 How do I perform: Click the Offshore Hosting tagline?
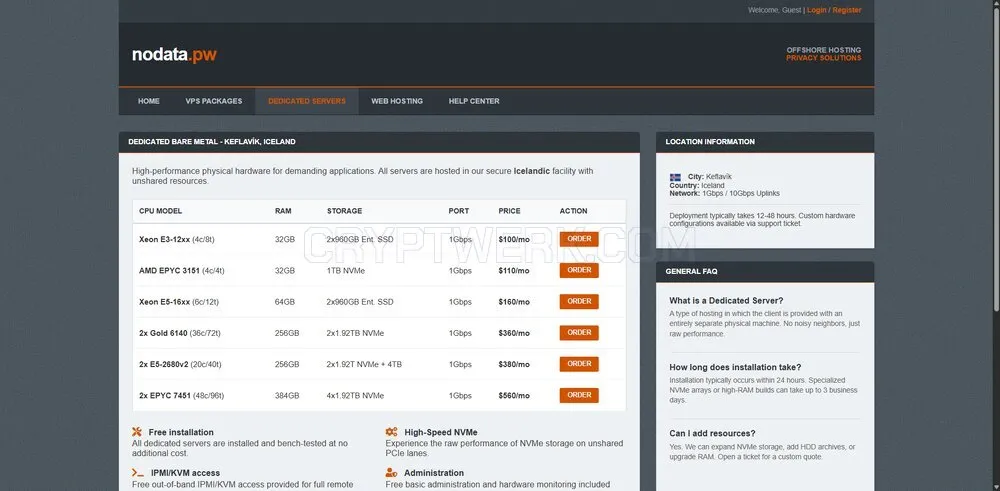823,50
